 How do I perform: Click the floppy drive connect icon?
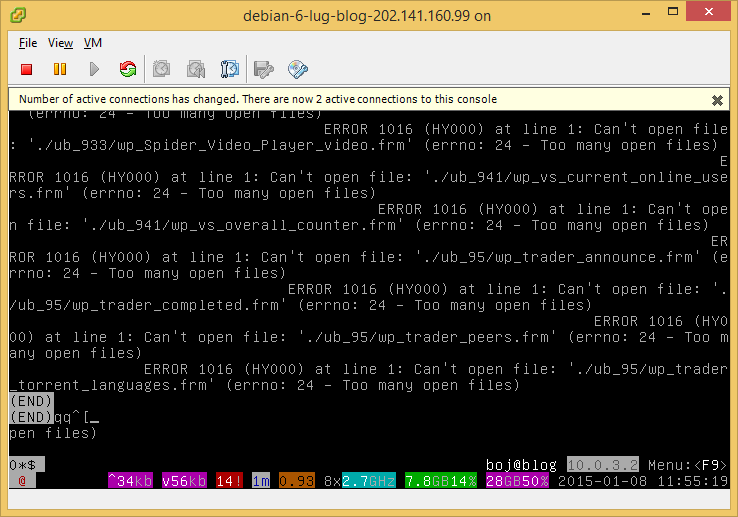click(264, 69)
